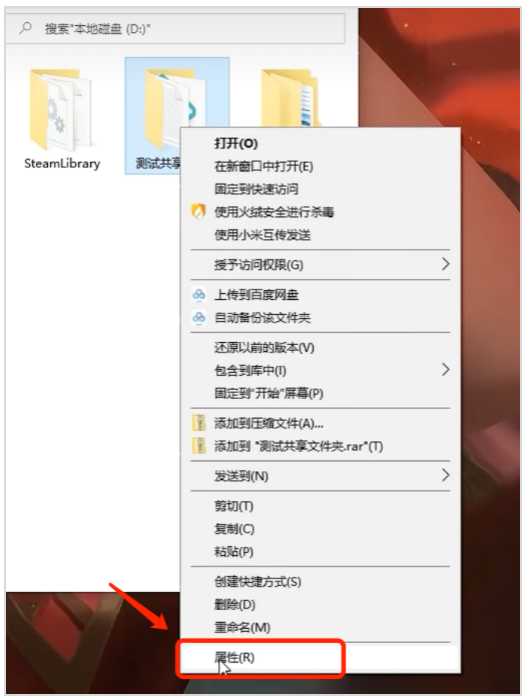Click the 测试共享文件夹.rar archive icon
524x700 pixels.
click(x=199, y=446)
